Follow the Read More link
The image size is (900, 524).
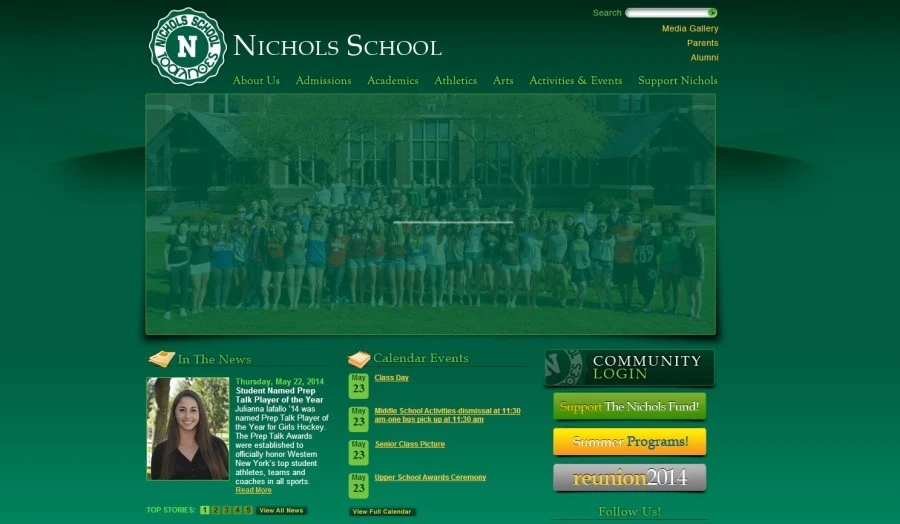pos(253,490)
